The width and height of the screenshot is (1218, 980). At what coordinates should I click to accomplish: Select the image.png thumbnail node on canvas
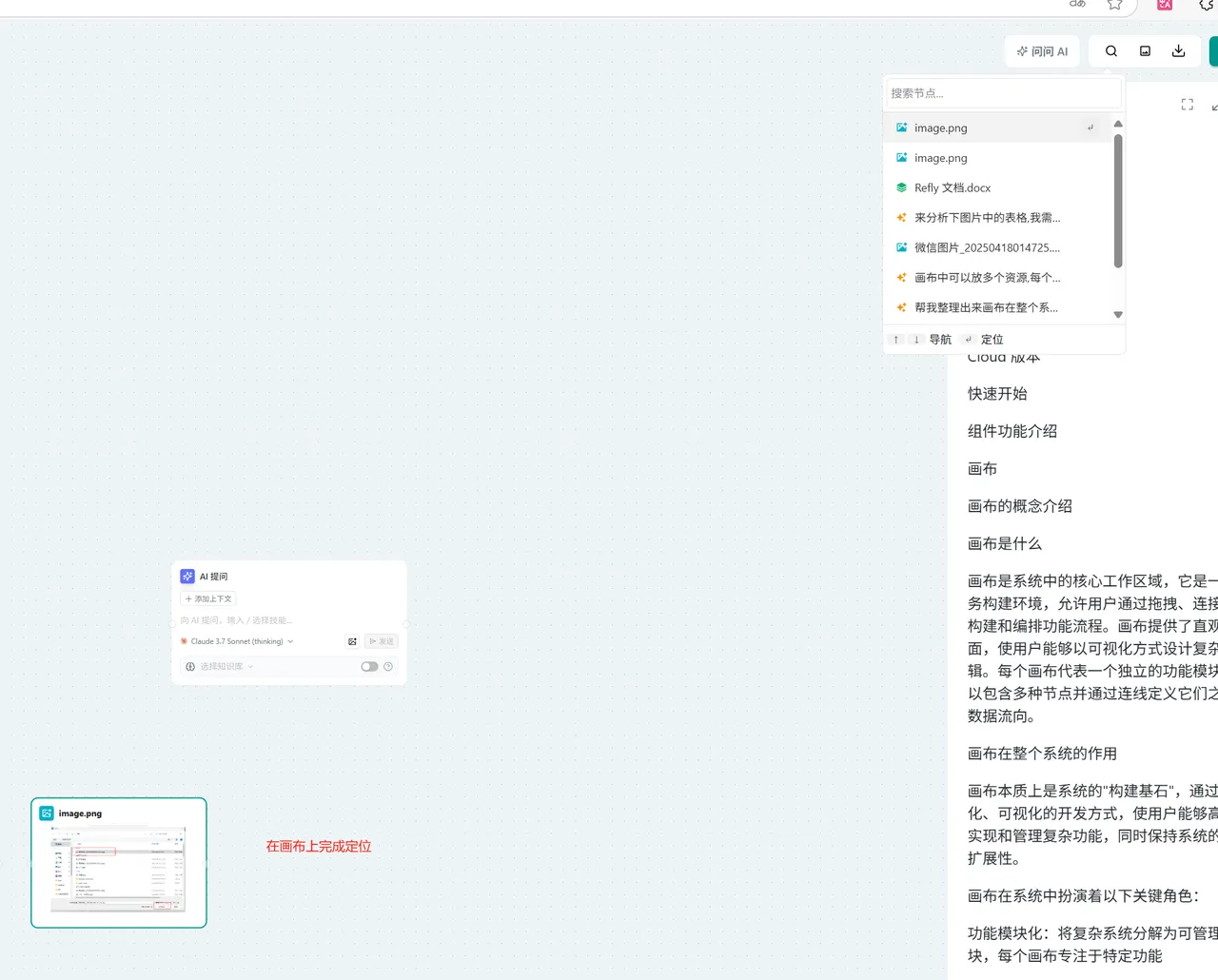tap(119, 863)
